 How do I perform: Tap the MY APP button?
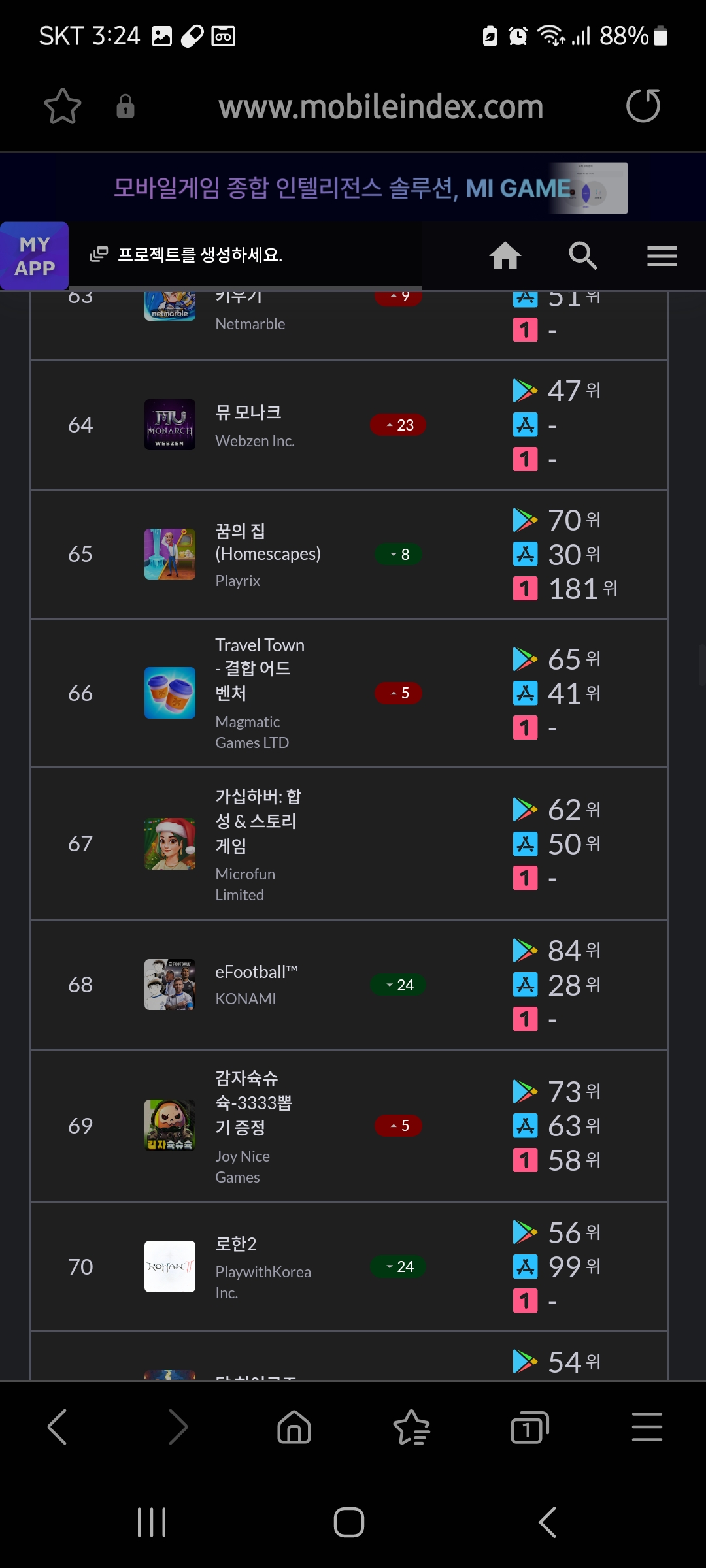[x=35, y=256]
